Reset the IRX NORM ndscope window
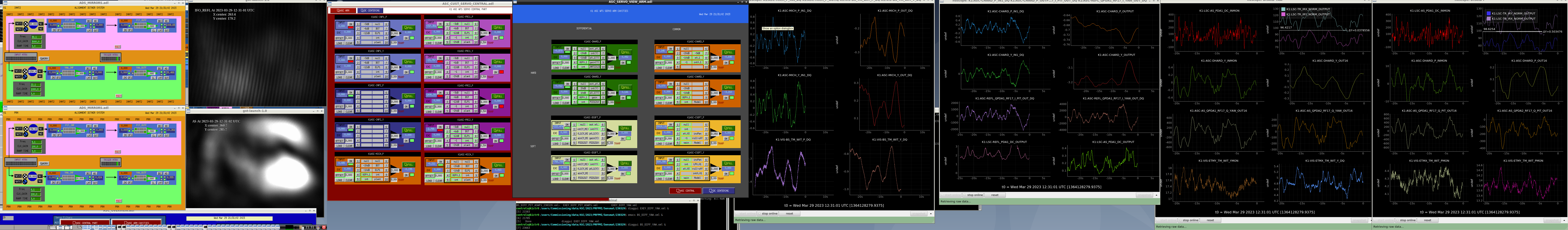 pos(1210,220)
